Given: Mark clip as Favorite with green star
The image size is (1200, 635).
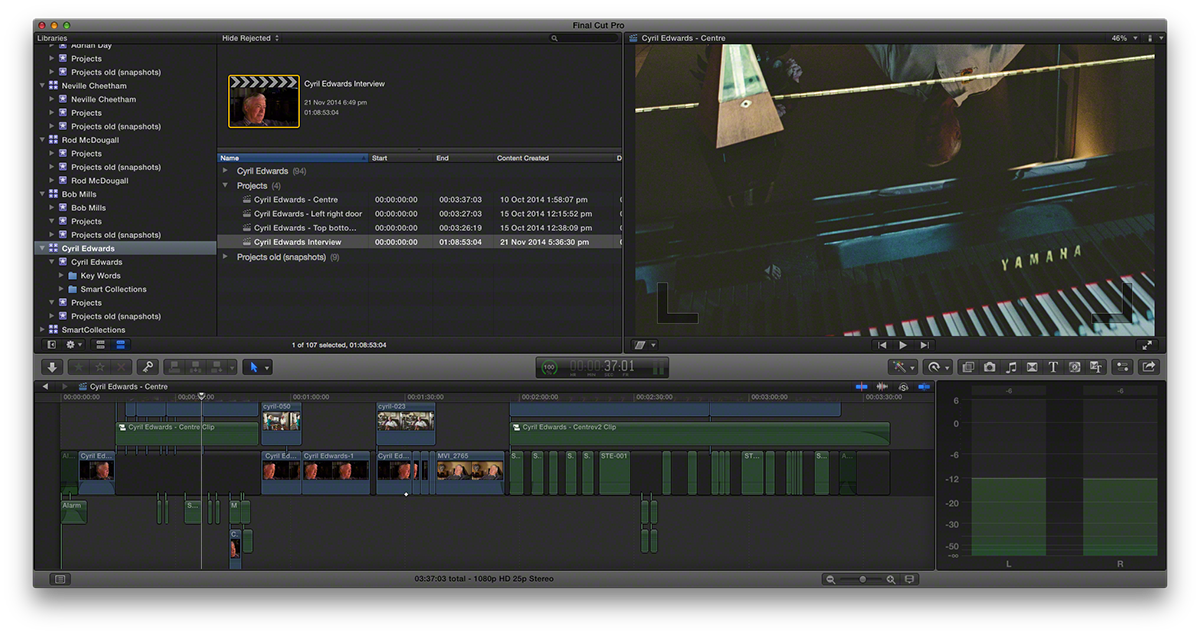Looking at the screenshot, I should [x=79, y=367].
